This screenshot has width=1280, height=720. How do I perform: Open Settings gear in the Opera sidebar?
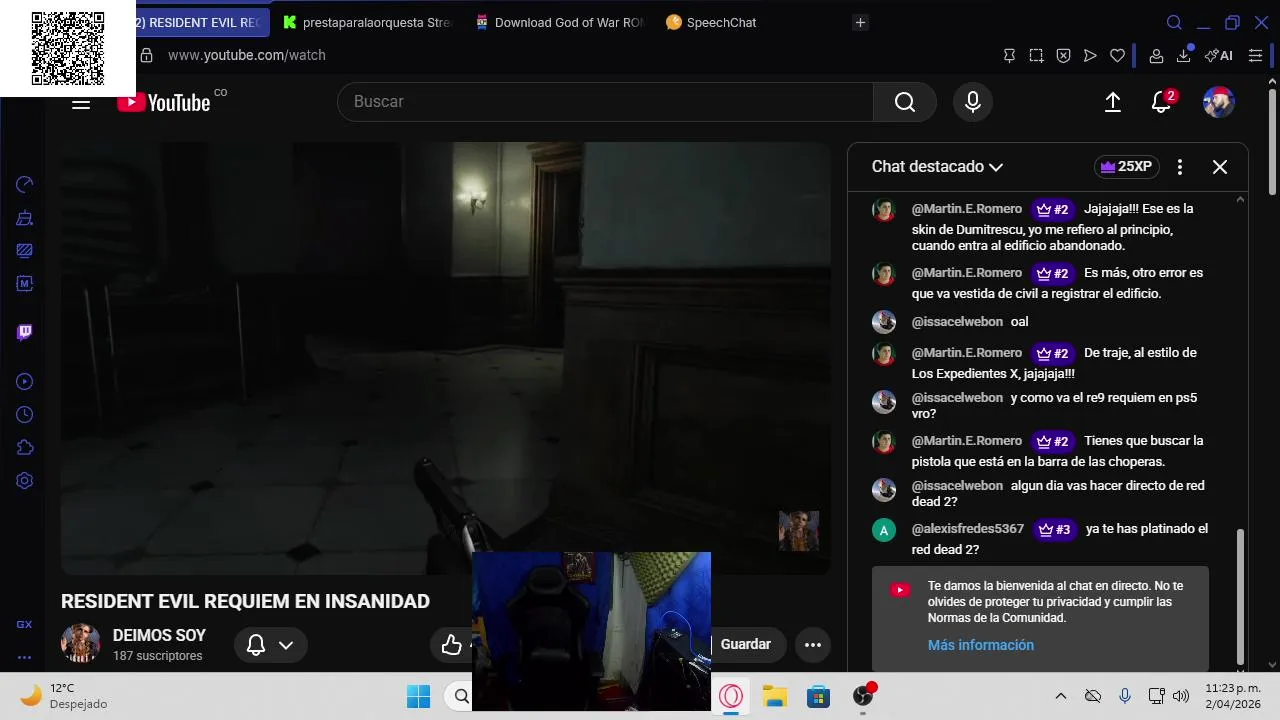tap(25, 480)
